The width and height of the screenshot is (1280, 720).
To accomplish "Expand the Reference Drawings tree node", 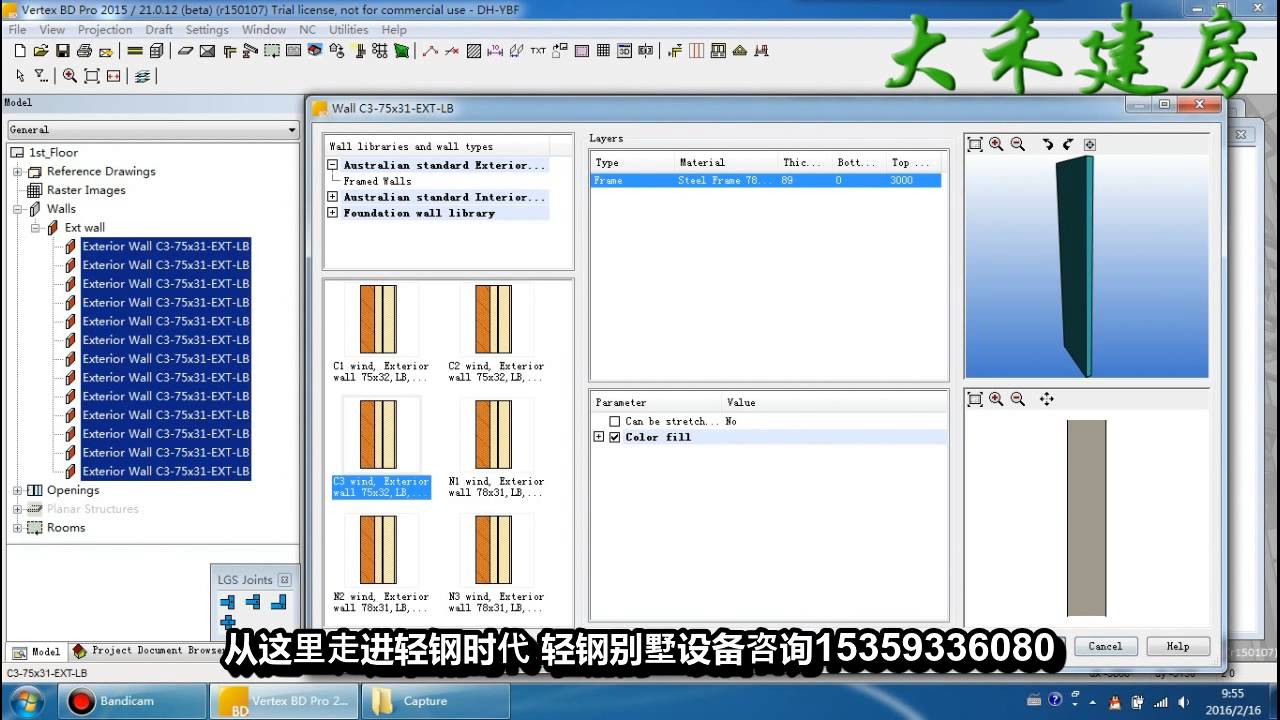I will 17,172.
